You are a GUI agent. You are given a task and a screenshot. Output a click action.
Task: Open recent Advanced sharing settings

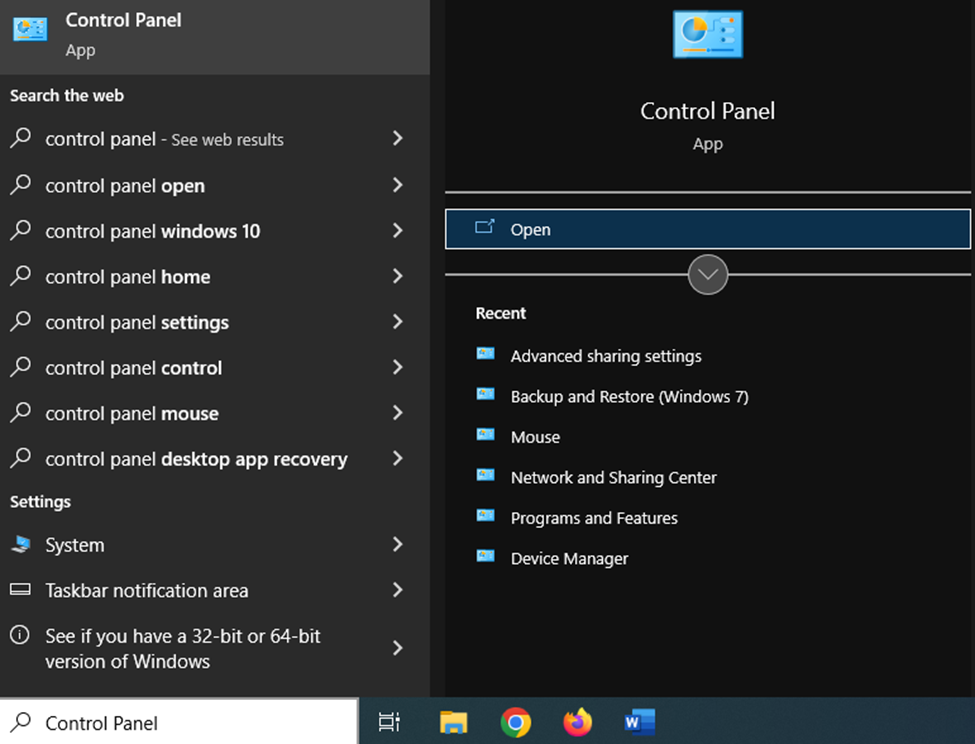pyautogui.click(x=605, y=356)
